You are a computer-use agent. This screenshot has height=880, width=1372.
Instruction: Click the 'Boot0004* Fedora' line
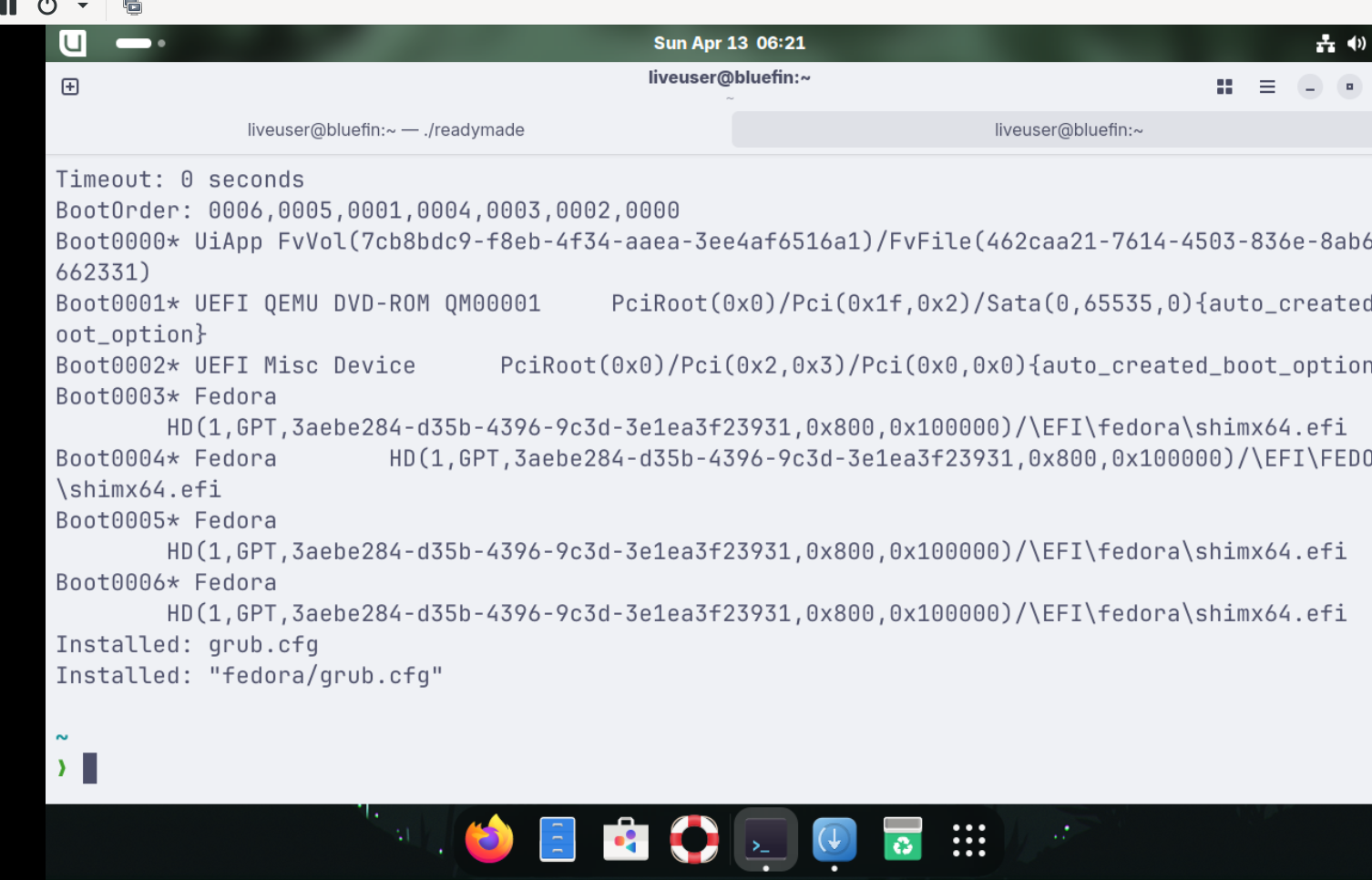point(713,458)
